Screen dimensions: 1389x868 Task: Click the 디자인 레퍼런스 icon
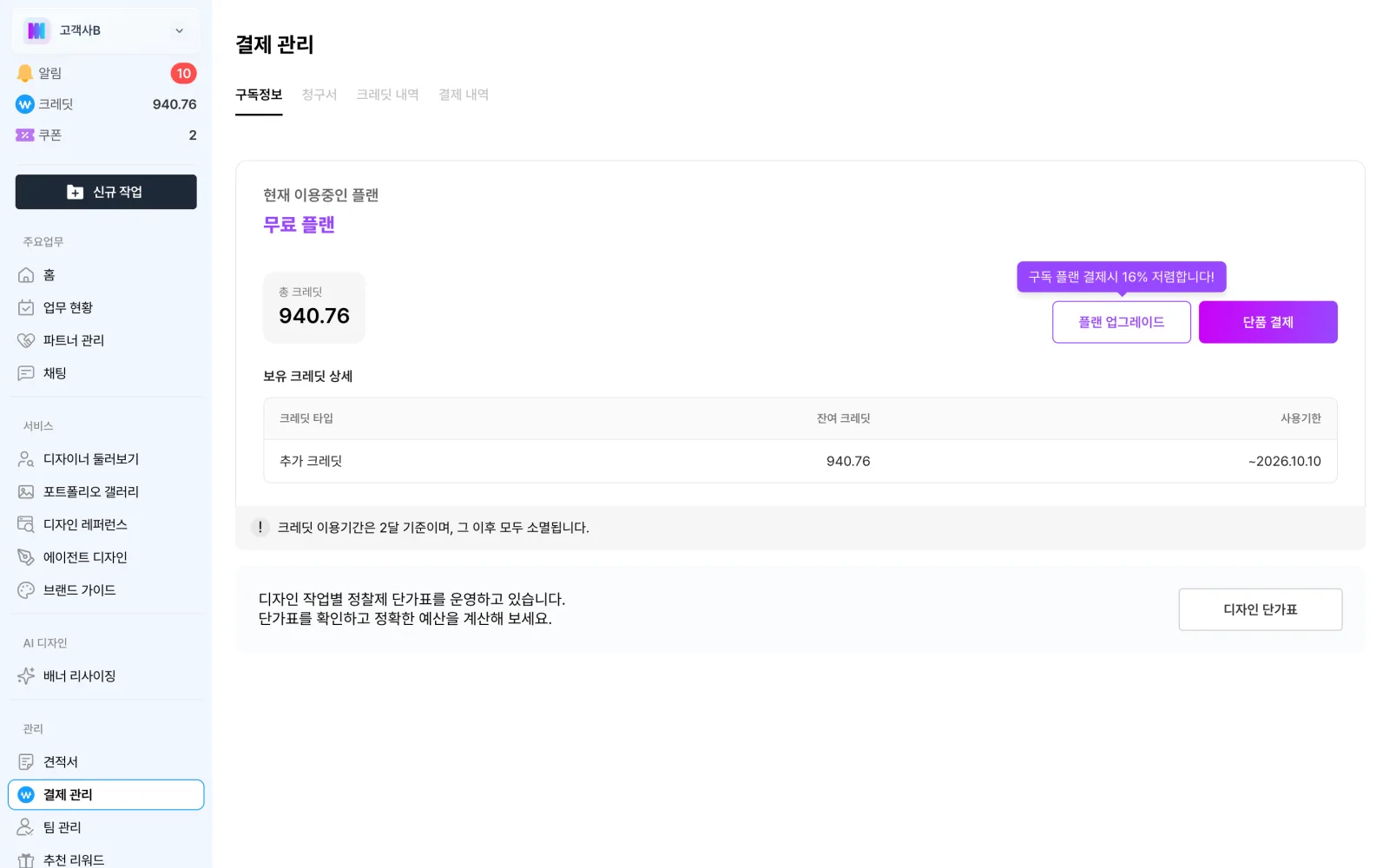coord(26,524)
